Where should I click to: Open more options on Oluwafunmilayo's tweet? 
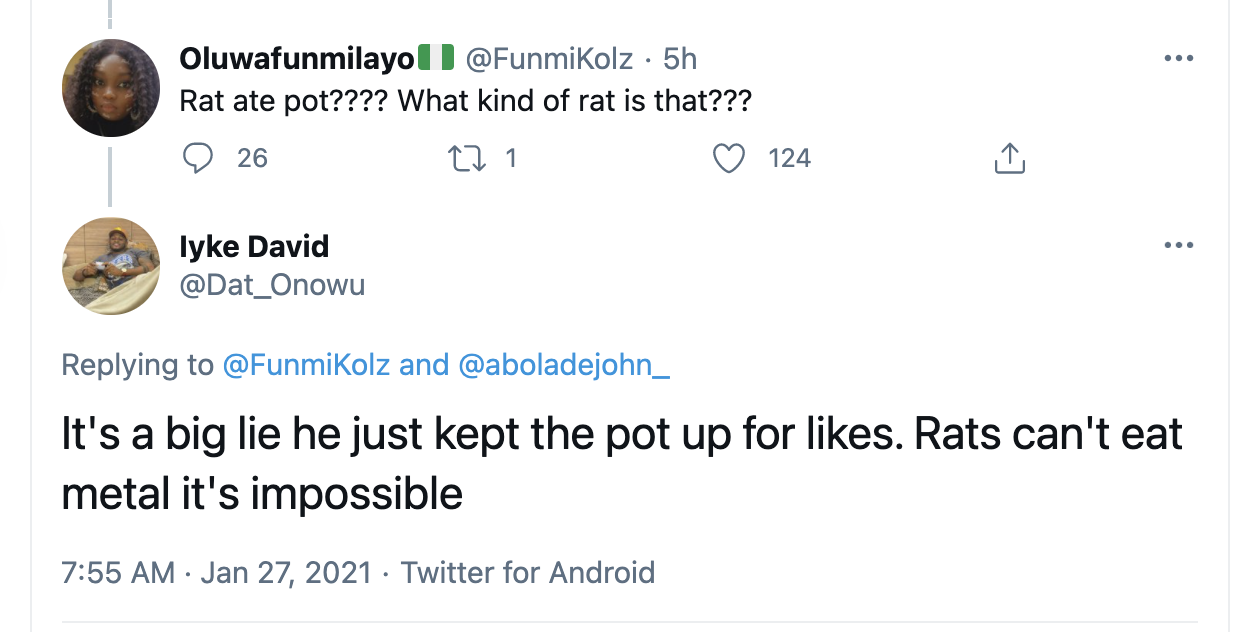[x=1179, y=59]
